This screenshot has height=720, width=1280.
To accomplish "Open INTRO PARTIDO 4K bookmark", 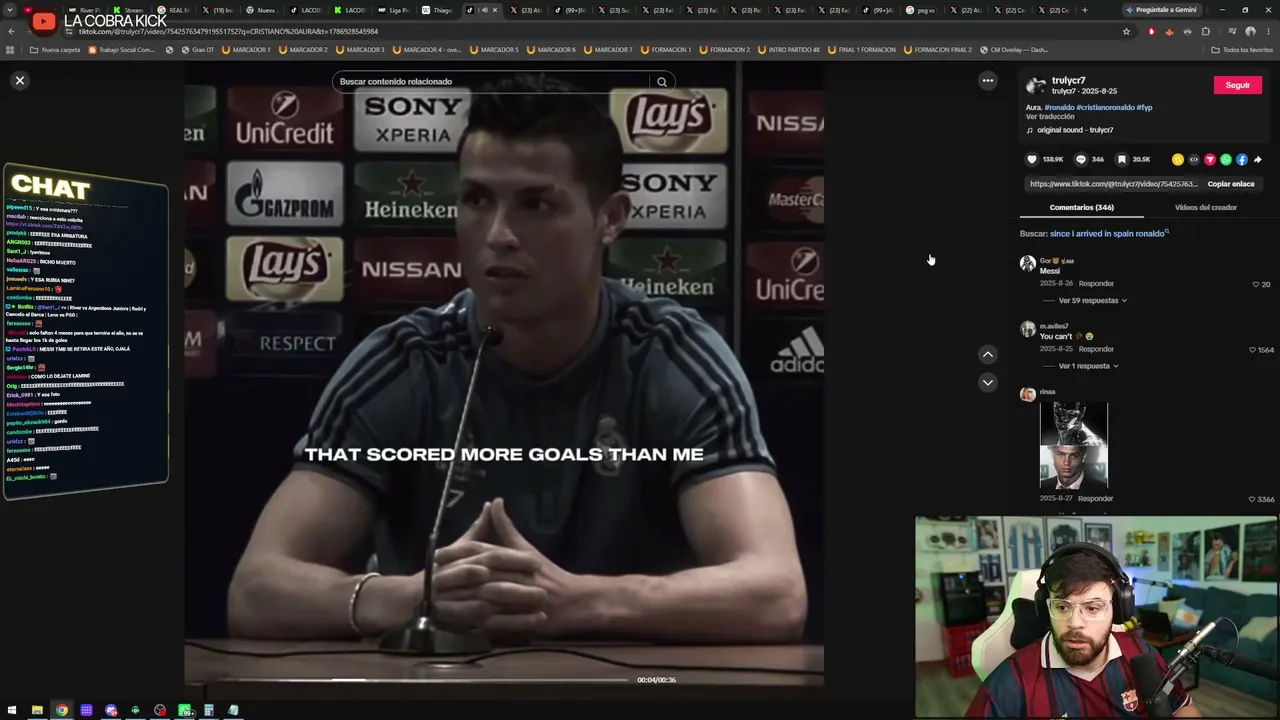I will (x=791, y=49).
